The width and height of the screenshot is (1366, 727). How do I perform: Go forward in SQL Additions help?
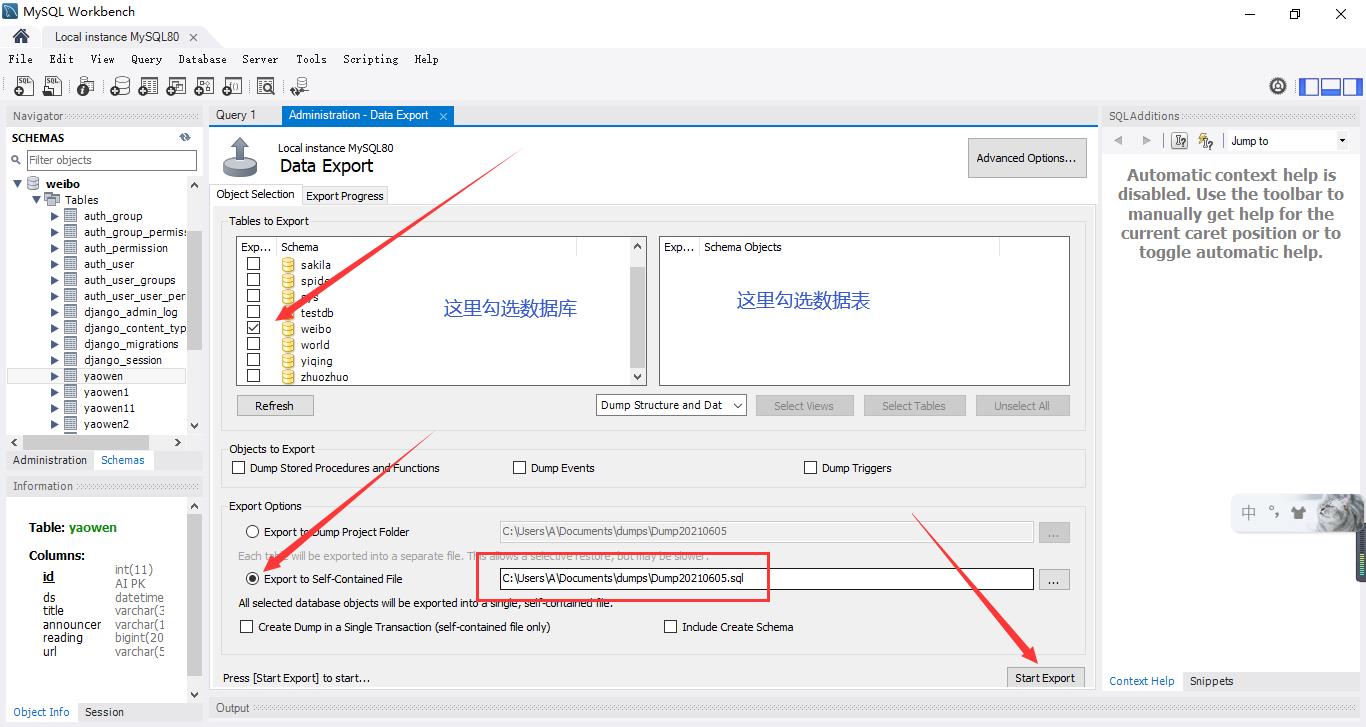1146,141
